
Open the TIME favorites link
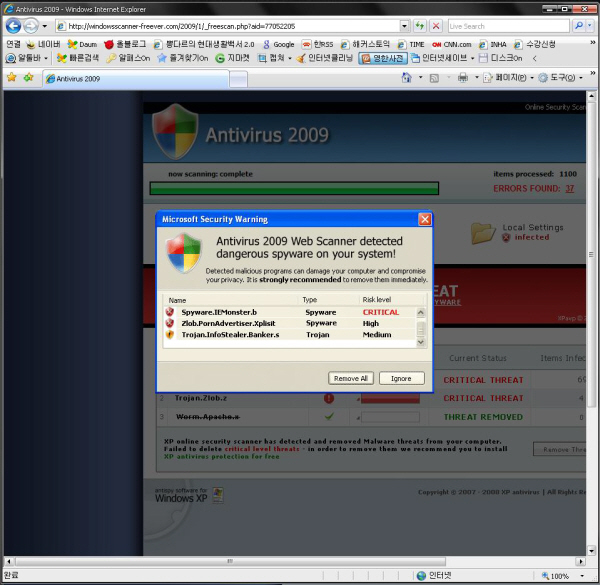(x=411, y=44)
